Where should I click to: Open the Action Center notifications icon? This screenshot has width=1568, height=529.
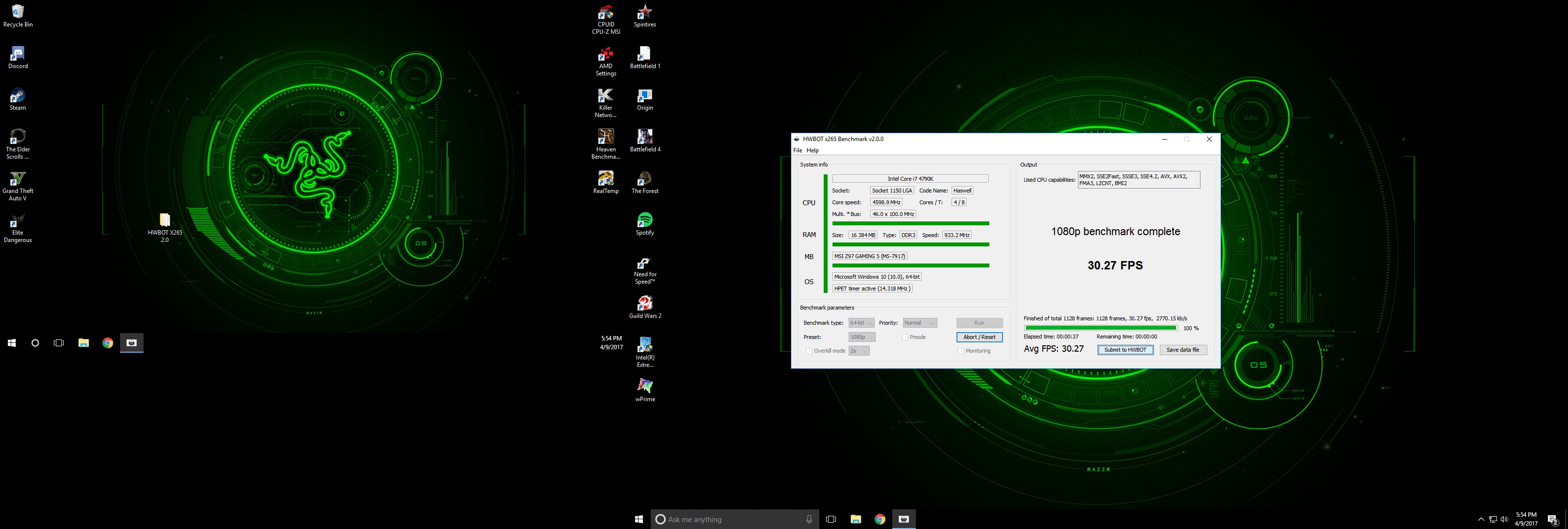click(1552, 519)
